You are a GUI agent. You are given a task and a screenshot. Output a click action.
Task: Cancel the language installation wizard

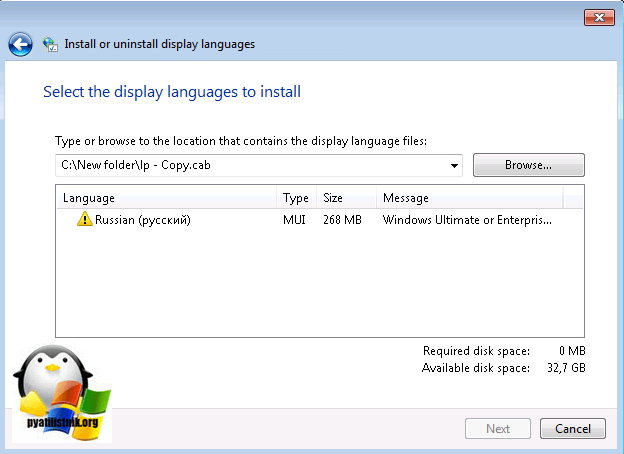573,429
